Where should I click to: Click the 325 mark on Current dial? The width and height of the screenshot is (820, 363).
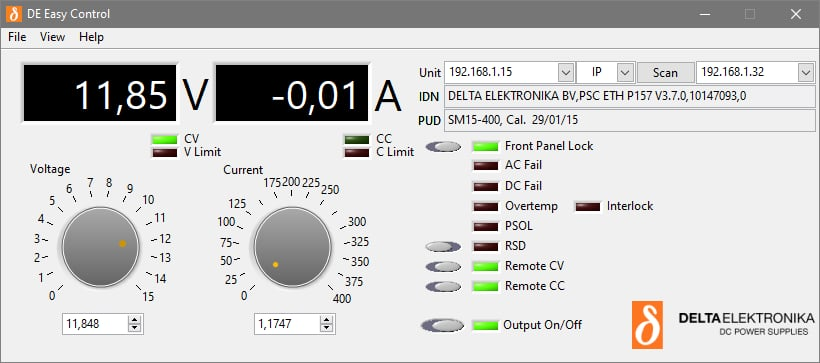pyautogui.click(x=360, y=242)
